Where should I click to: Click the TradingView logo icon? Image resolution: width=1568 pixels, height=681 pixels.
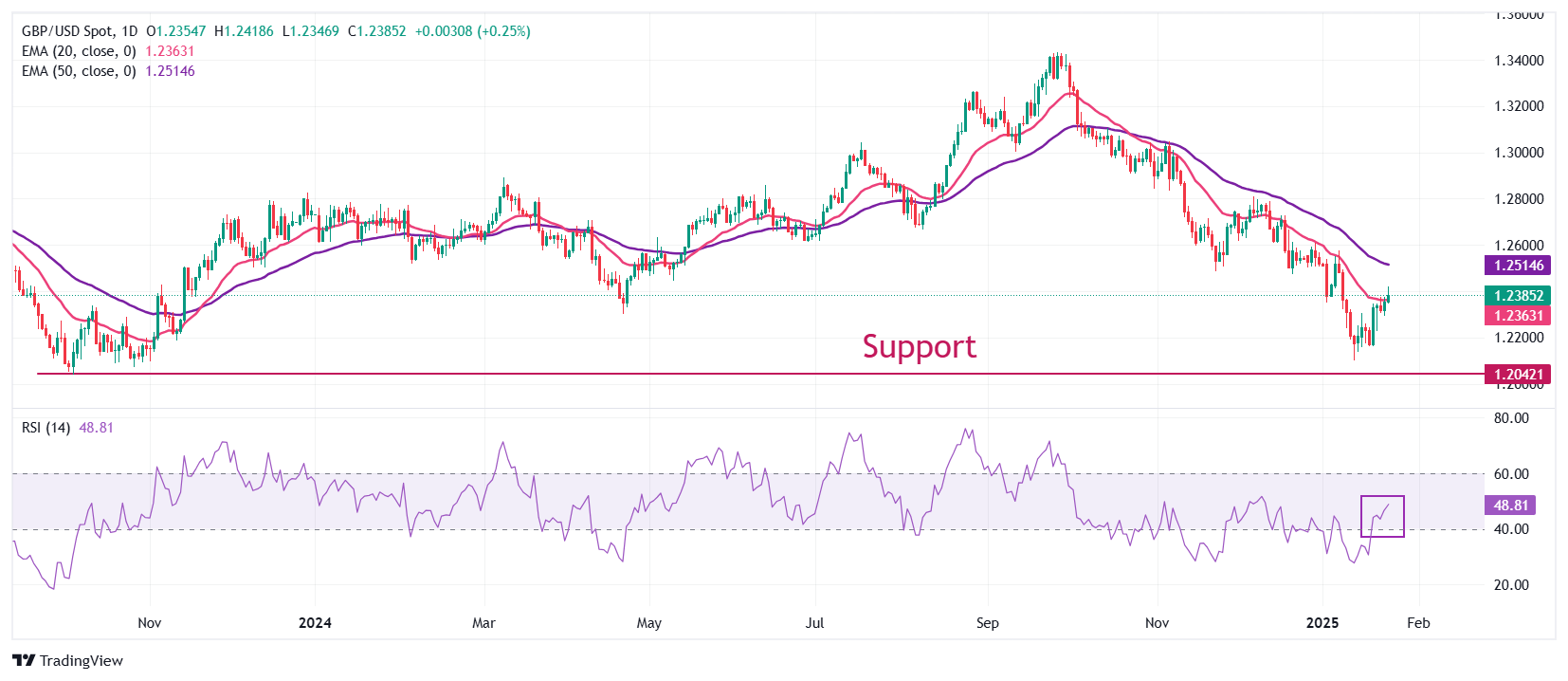24,660
